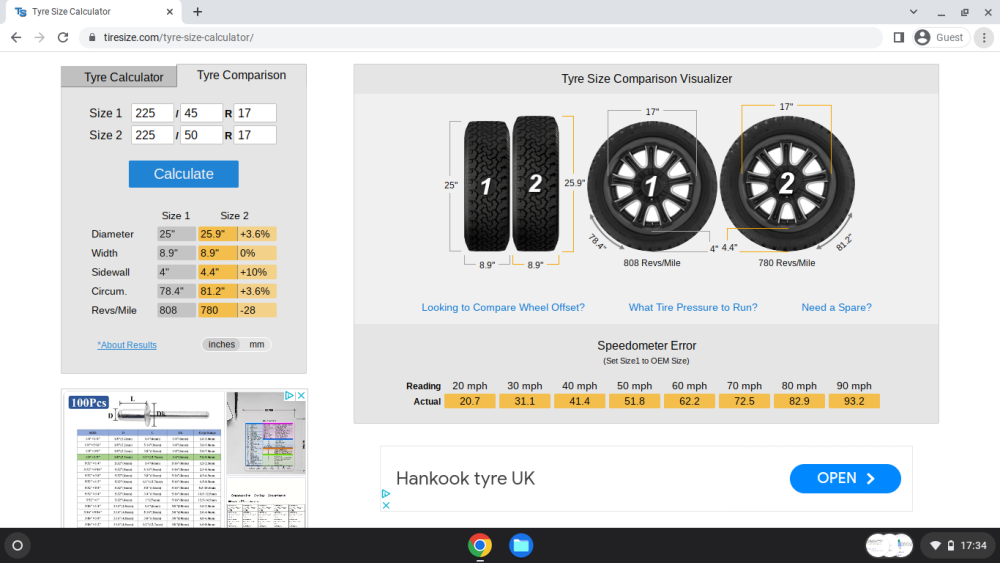Viewport: 1000px width, 563px height.
Task: Open the 100Pcs rivet ad image
Action: click(143, 459)
